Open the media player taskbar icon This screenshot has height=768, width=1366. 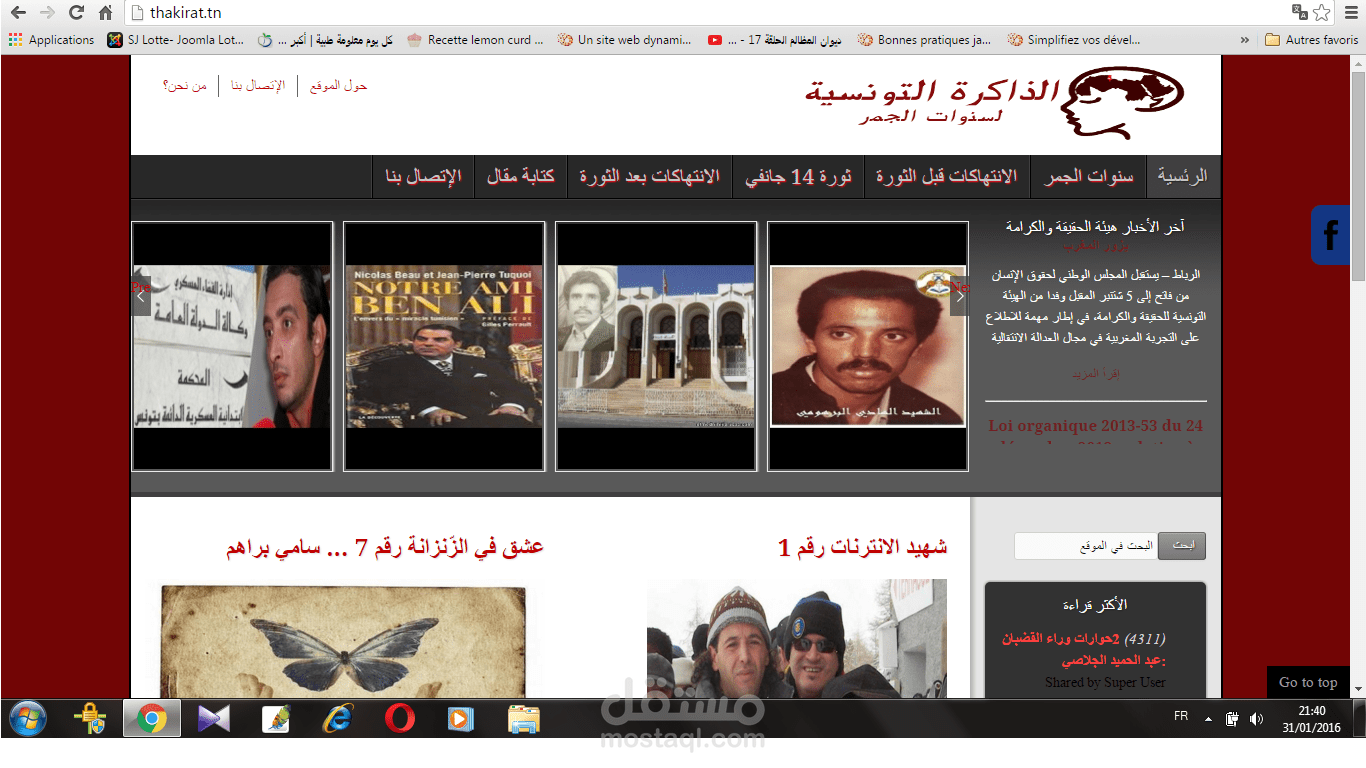(x=459, y=718)
